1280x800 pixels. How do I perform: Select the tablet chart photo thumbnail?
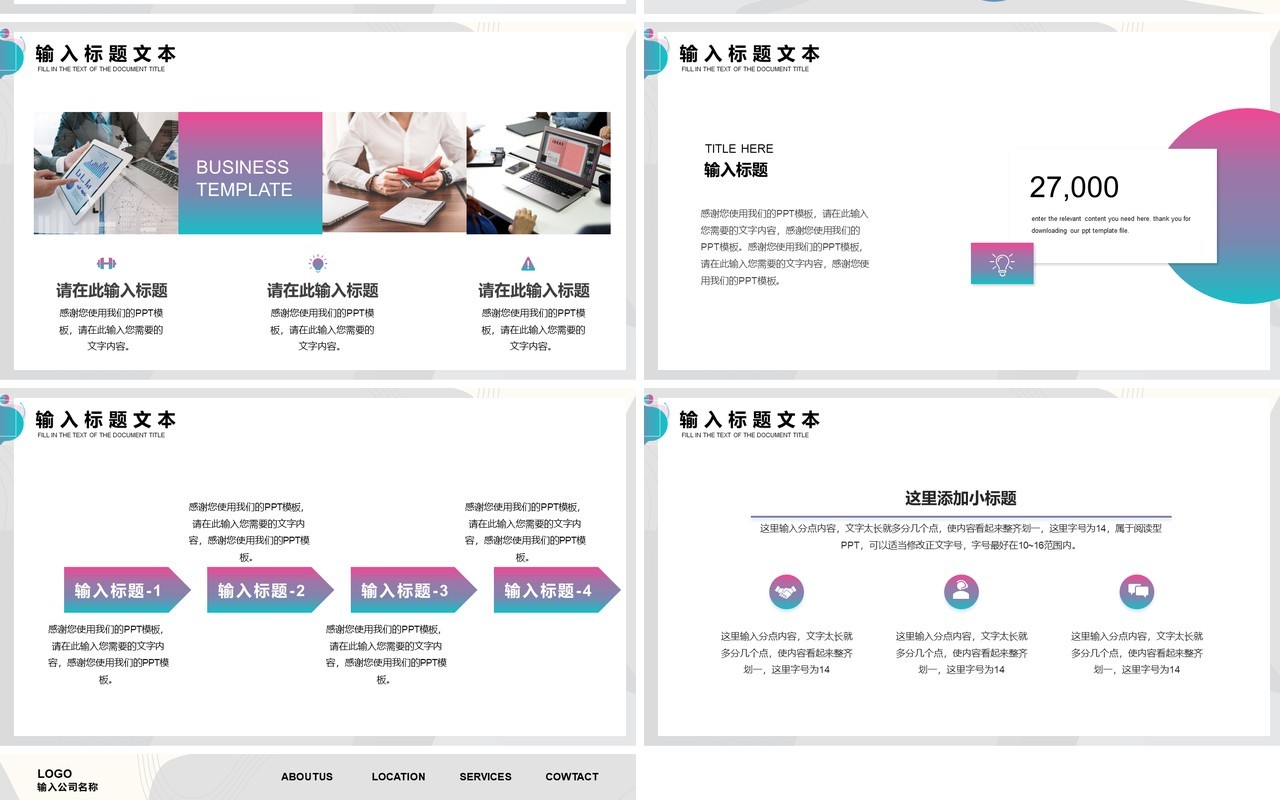click(x=106, y=173)
